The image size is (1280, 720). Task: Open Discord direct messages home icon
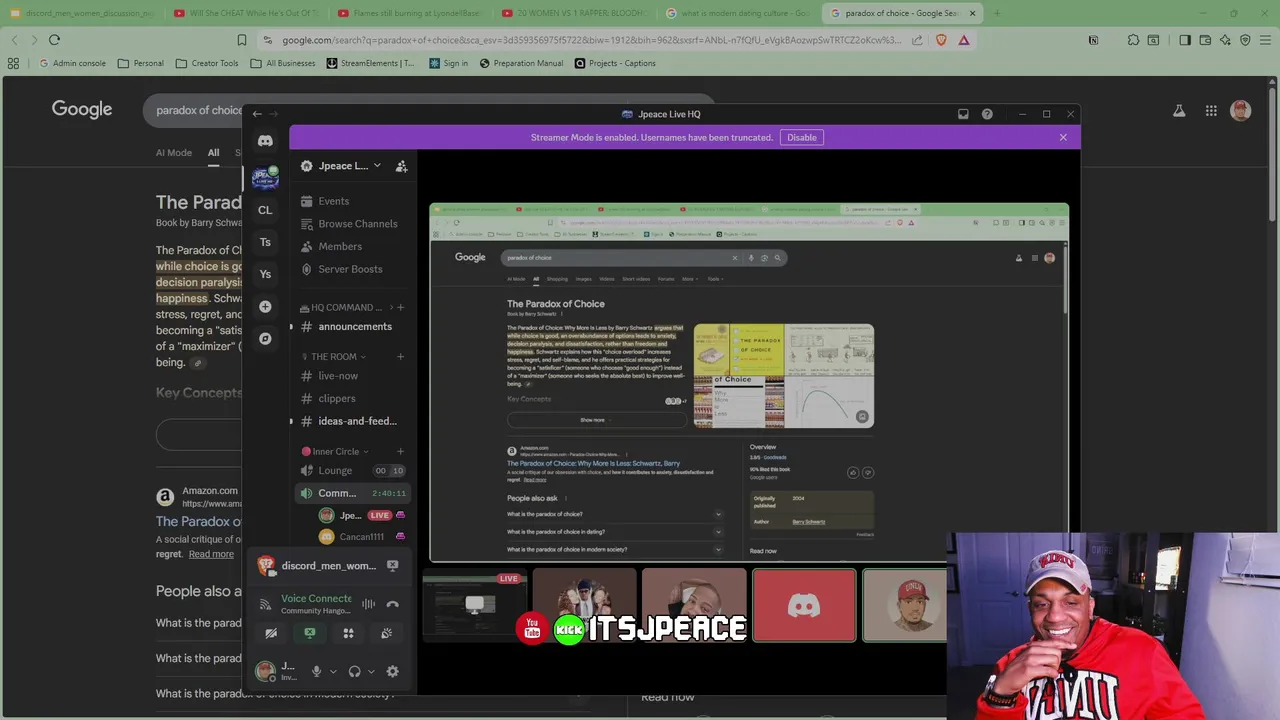265,141
